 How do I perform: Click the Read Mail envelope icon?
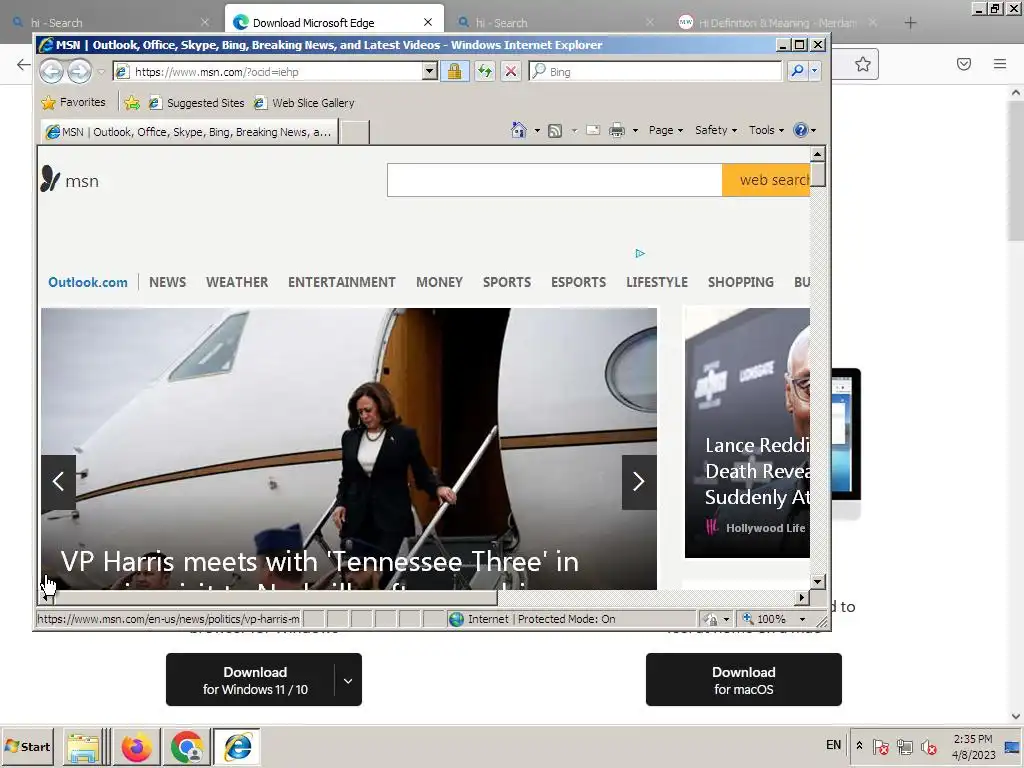593,130
